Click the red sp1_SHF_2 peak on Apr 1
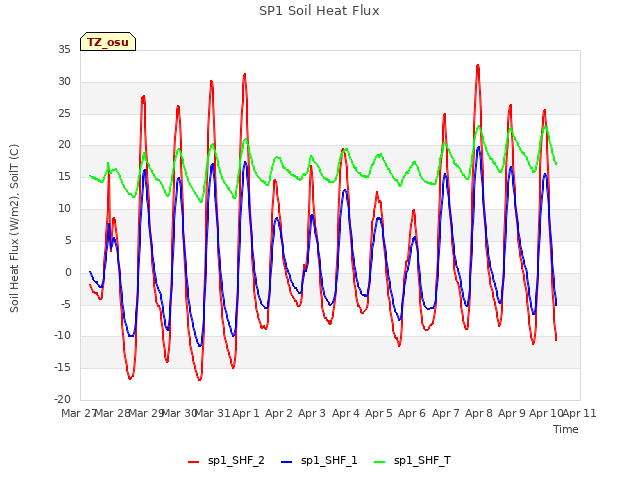Screen dimensions: 640x480 click(x=245, y=74)
